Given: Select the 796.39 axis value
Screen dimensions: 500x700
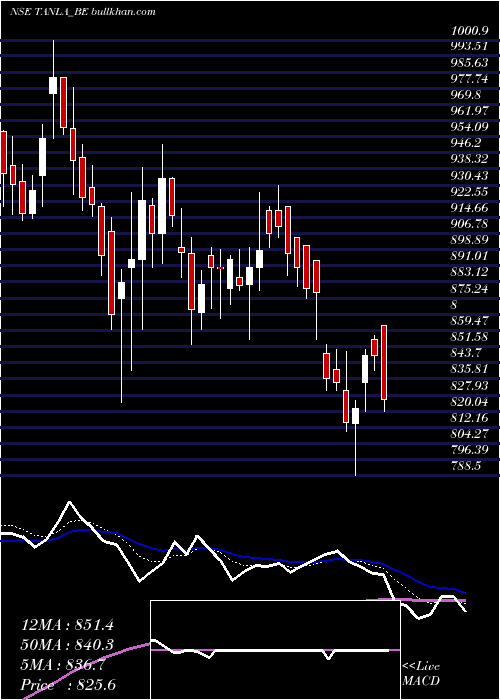Looking at the screenshot, I should click(x=471, y=450).
